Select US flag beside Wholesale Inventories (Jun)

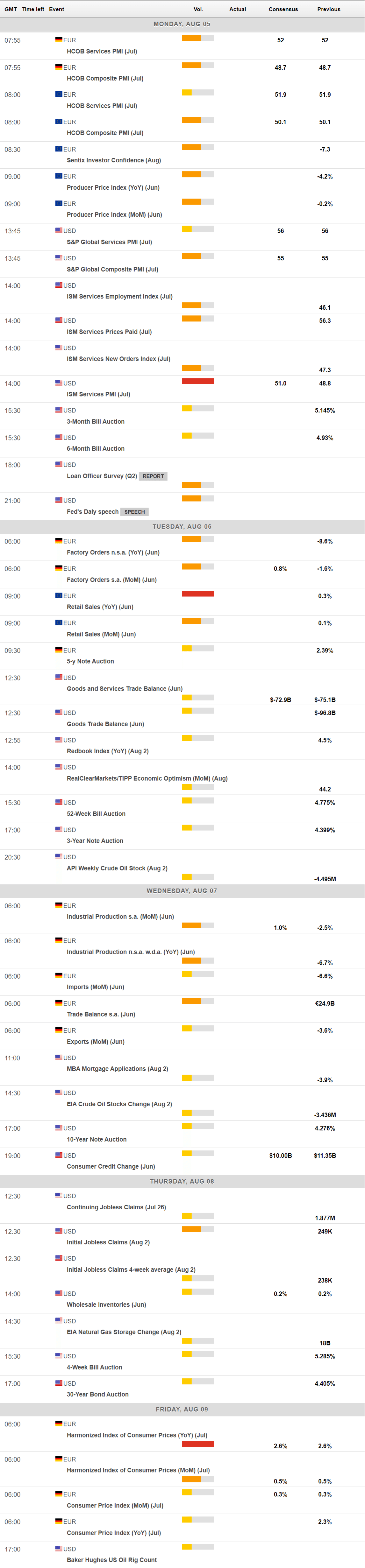tap(59, 1293)
